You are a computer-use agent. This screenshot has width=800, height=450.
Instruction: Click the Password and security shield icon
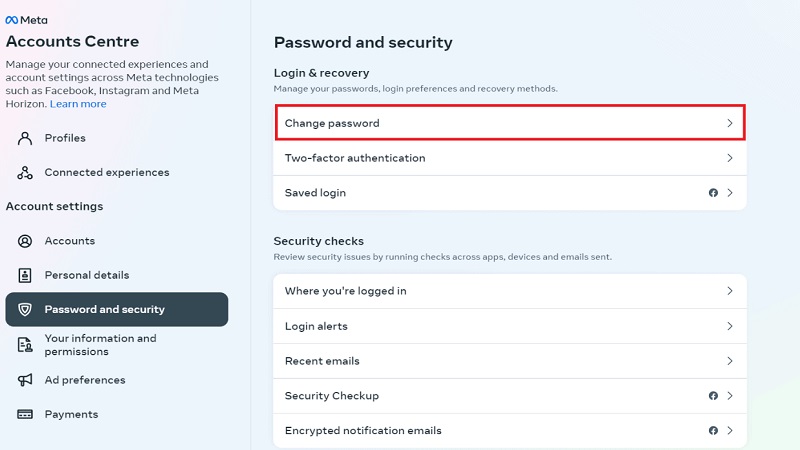[25, 310]
